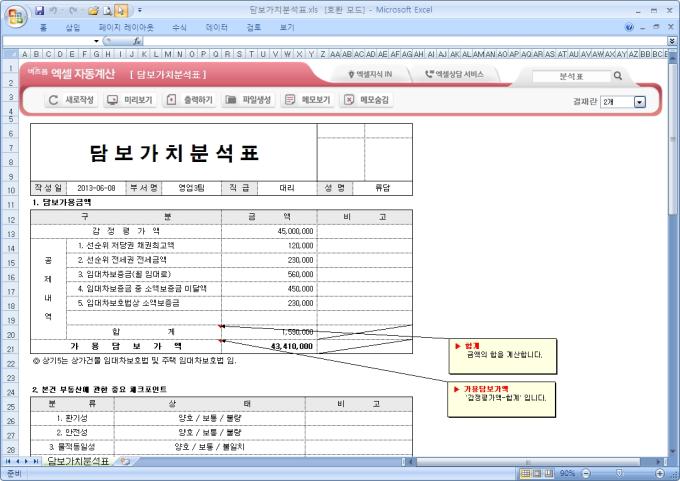
Task: Open the 검토 ribbon tab
Action: (254, 28)
